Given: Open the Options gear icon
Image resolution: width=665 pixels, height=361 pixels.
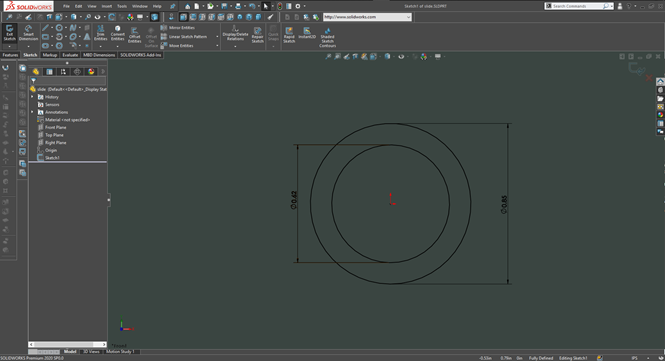Looking at the screenshot, I should click(298, 6).
